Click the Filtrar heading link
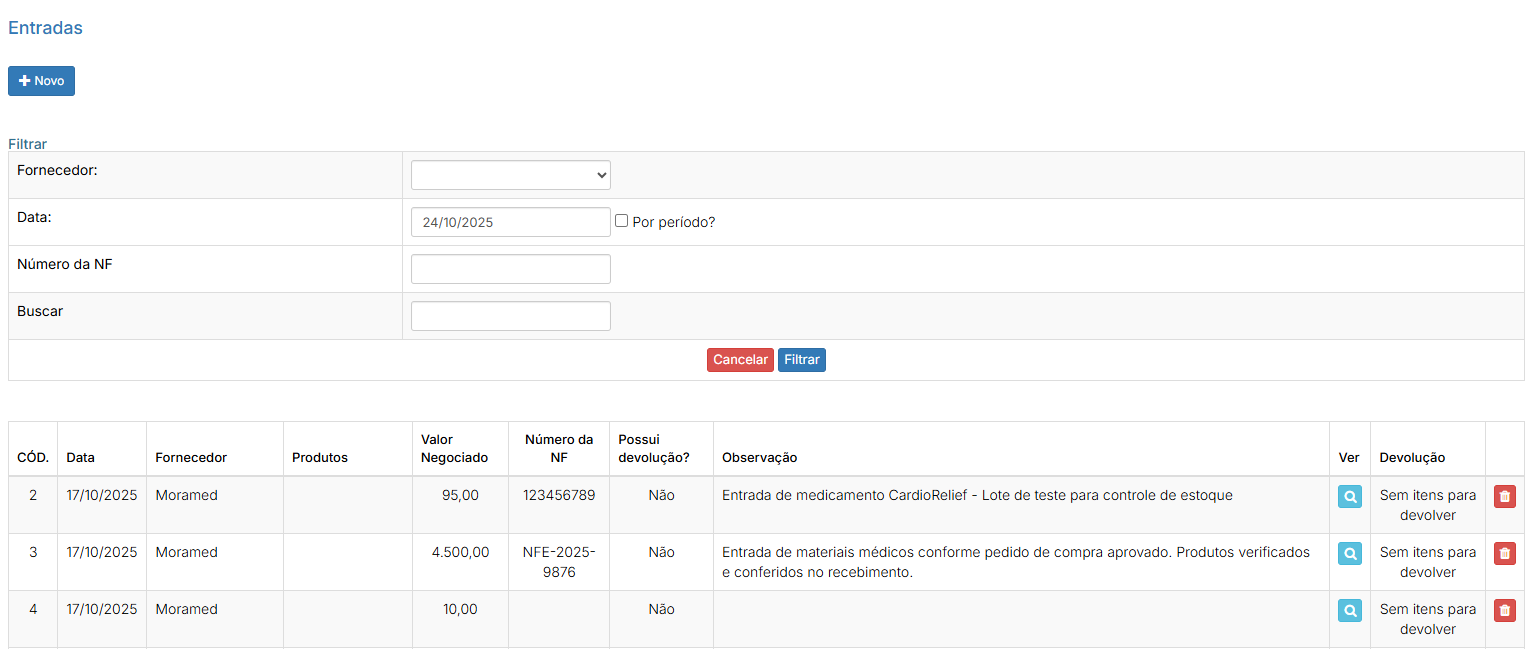The height and width of the screenshot is (649, 1536). (x=27, y=144)
